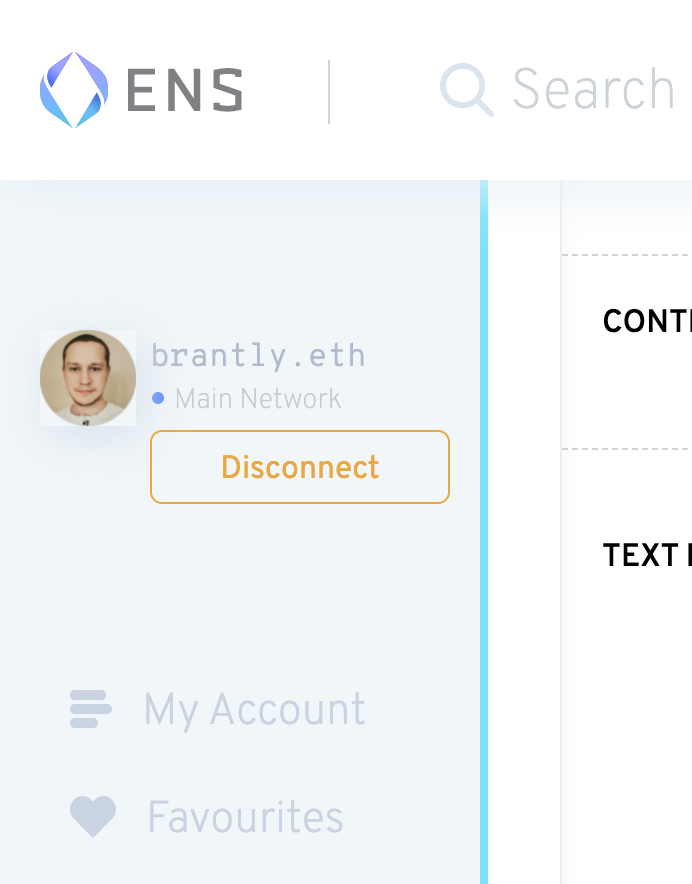The width and height of the screenshot is (692, 884).
Task: Click the header separator line beside ENS
Action: click(329, 91)
